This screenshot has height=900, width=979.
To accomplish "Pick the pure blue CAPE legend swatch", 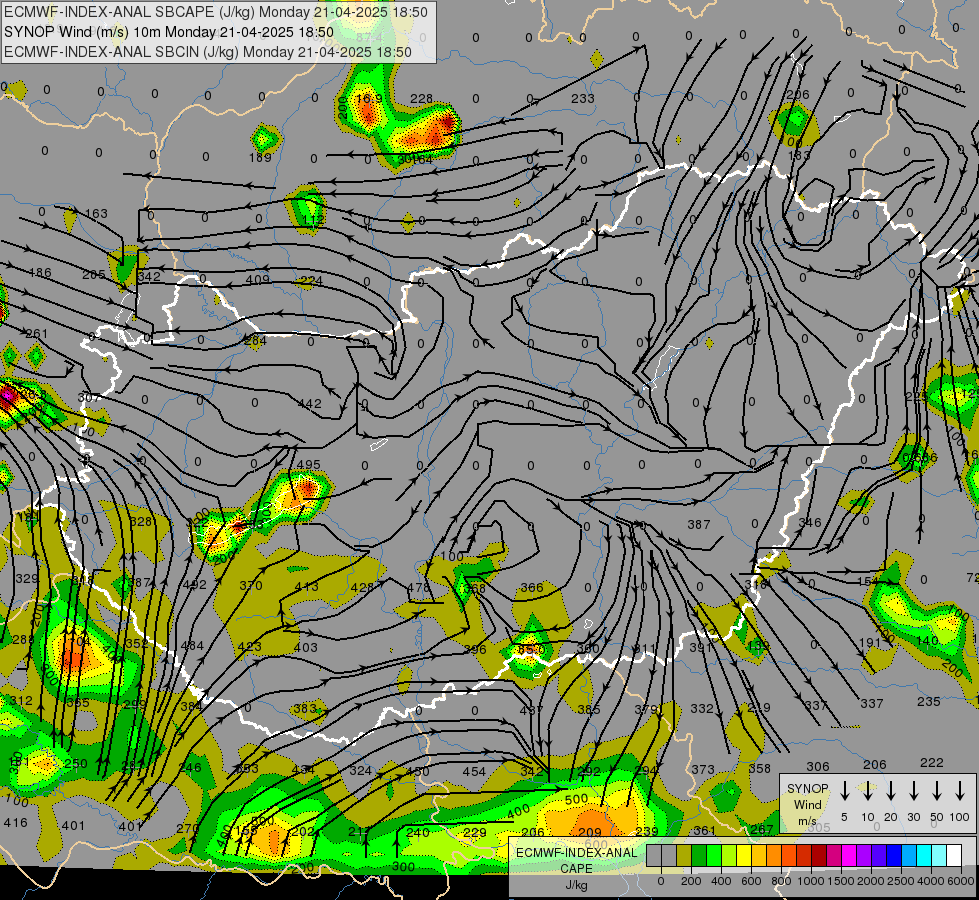I will [x=894, y=856].
